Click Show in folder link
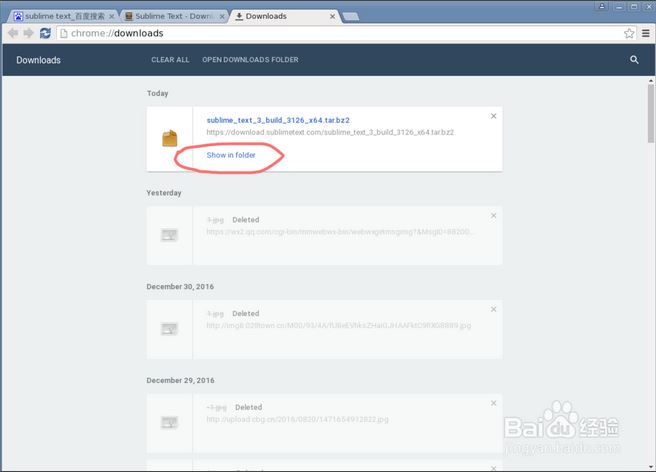Screen dimensions: 656x472 coord(231,155)
